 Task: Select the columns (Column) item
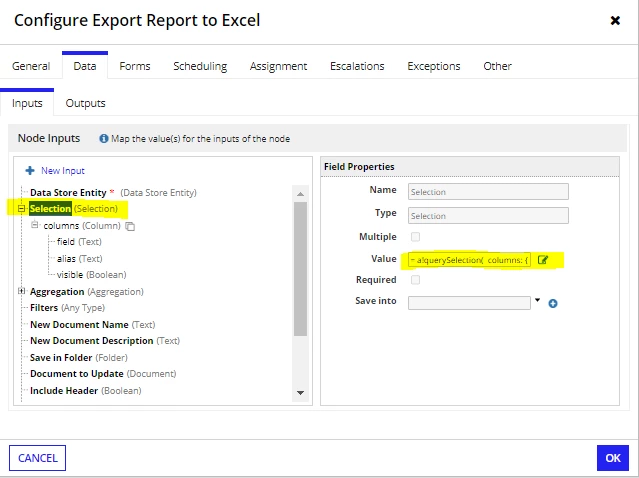pos(82,226)
